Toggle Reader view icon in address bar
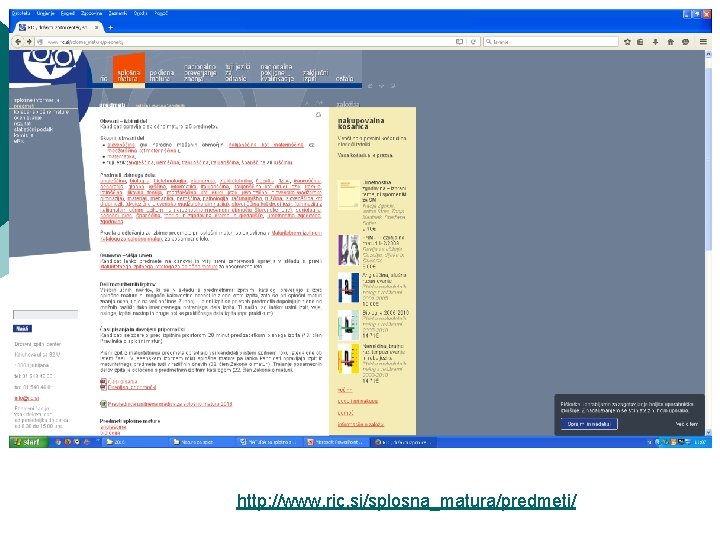The height and width of the screenshot is (540, 720). (459, 41)
